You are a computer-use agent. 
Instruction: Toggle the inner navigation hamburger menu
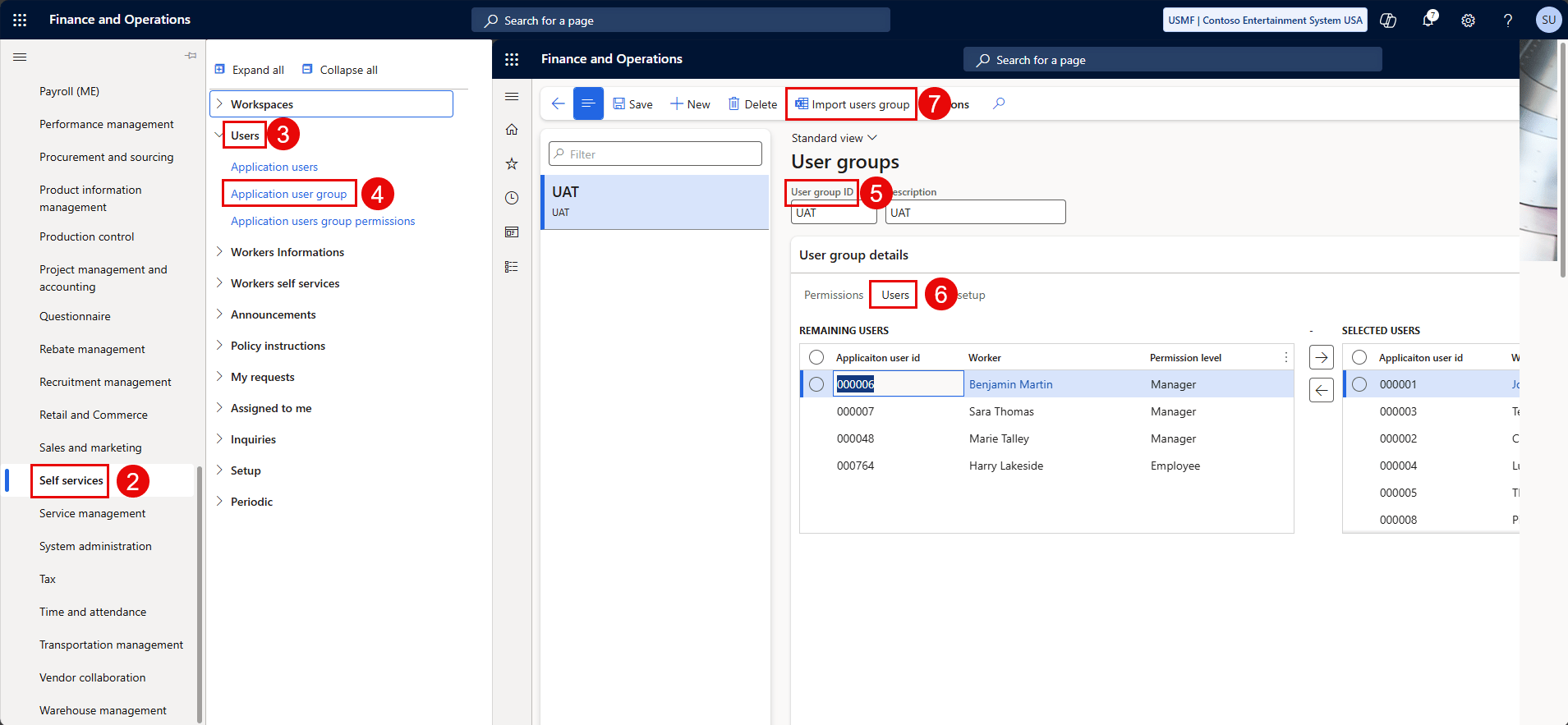pos(512,96)
